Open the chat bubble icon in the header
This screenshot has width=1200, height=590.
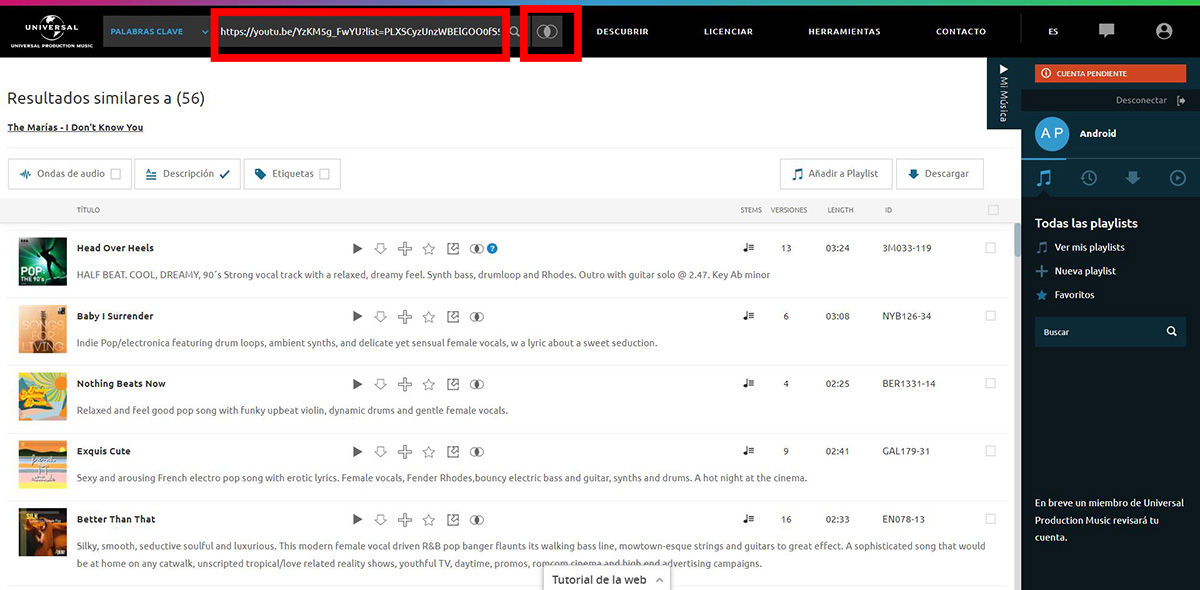1107,31
